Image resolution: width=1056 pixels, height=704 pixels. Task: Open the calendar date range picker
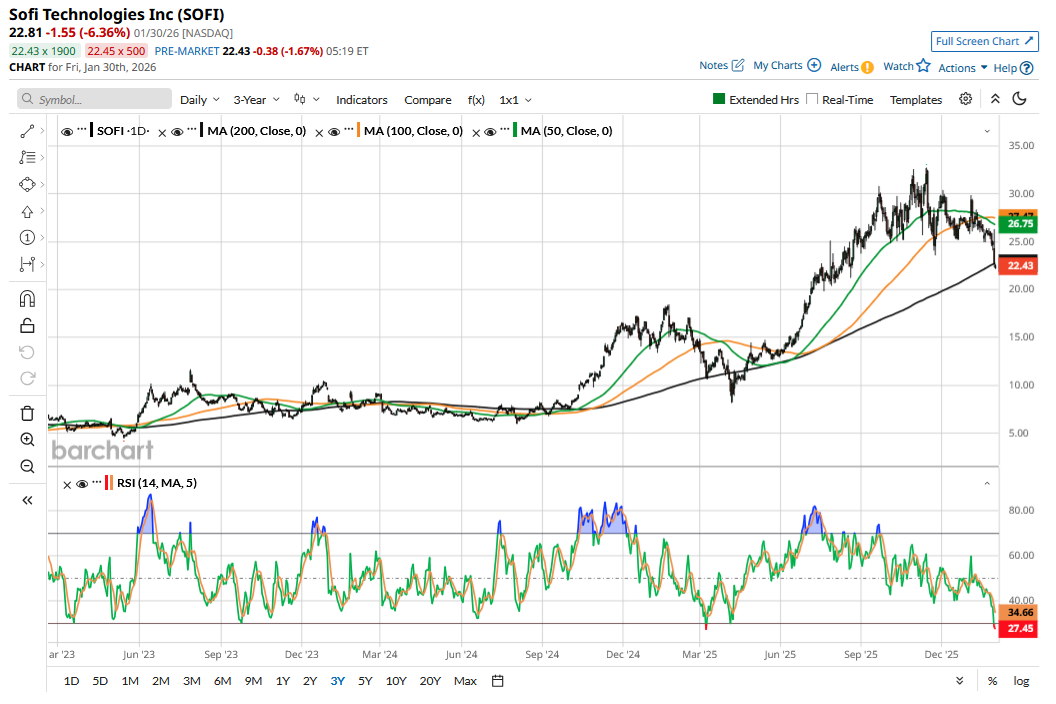click(x=498, y=681)
